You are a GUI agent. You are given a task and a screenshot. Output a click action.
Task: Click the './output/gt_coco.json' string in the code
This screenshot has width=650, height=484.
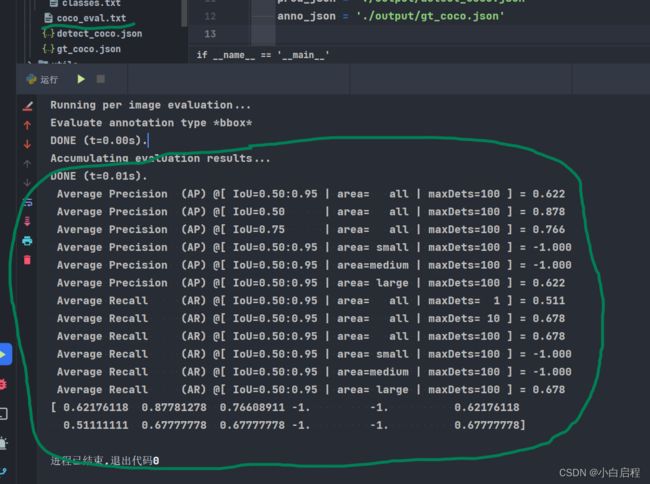click(430, 16)
